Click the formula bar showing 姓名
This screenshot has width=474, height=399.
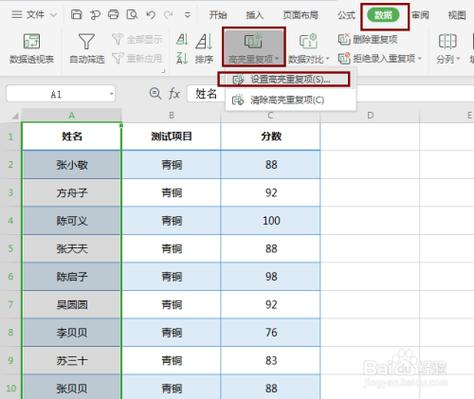330,94
